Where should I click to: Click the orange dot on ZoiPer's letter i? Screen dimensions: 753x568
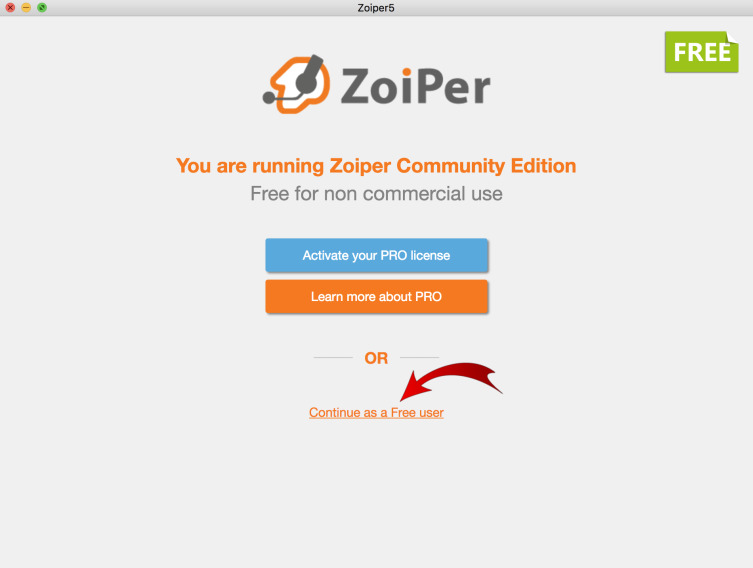[407, 72]
